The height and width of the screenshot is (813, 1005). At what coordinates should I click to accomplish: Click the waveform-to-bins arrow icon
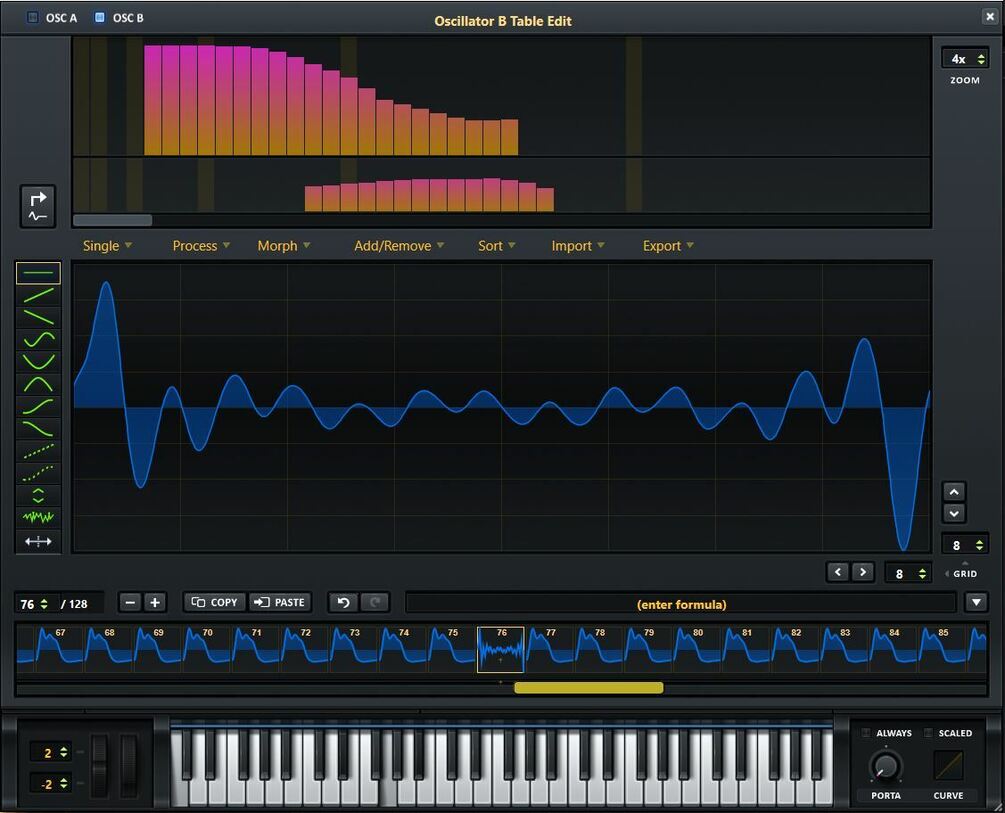click(38, 206)
